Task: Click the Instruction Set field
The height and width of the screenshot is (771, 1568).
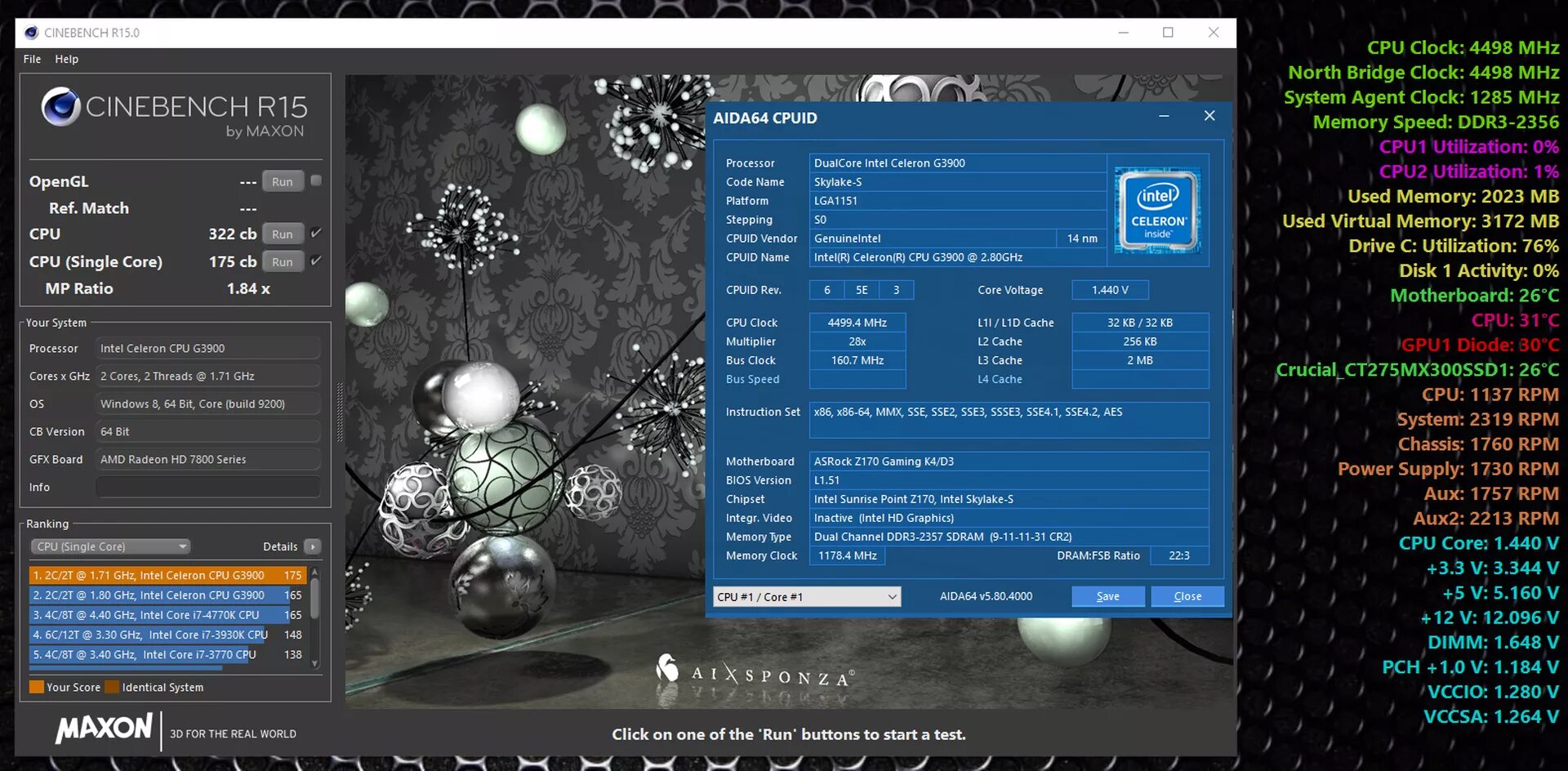Action: [x=1009, y=420]
